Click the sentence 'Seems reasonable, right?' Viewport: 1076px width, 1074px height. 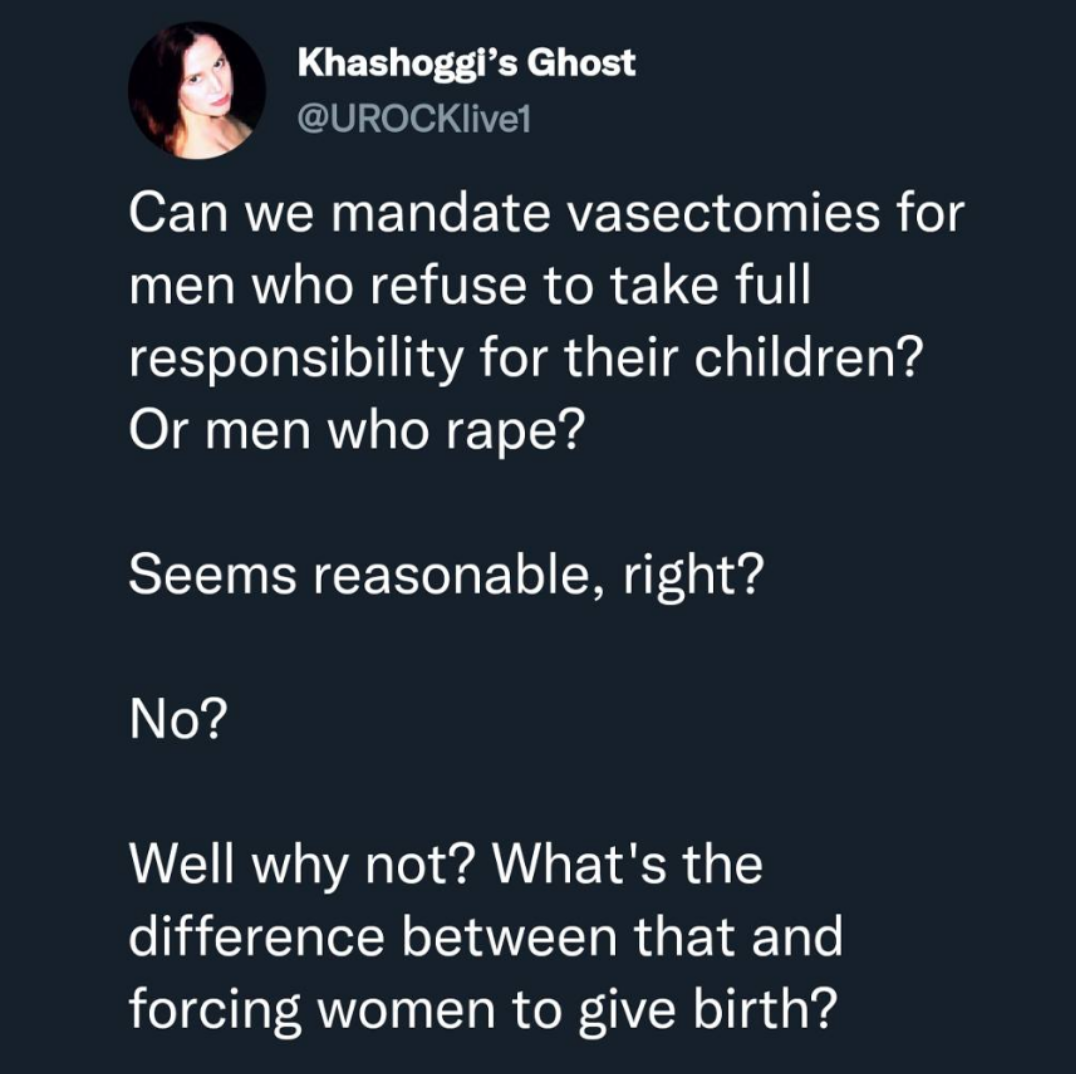pyautogui.click(x=446, y=575)
